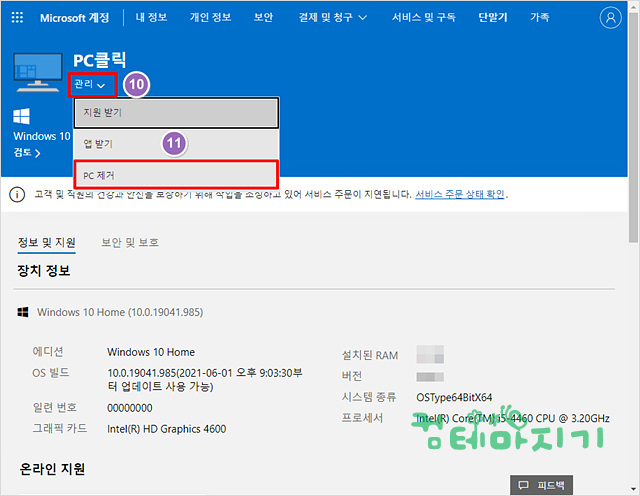Click the PC클릭 device name heading
This screenshot has width=640, height=496.
point(100,60)
